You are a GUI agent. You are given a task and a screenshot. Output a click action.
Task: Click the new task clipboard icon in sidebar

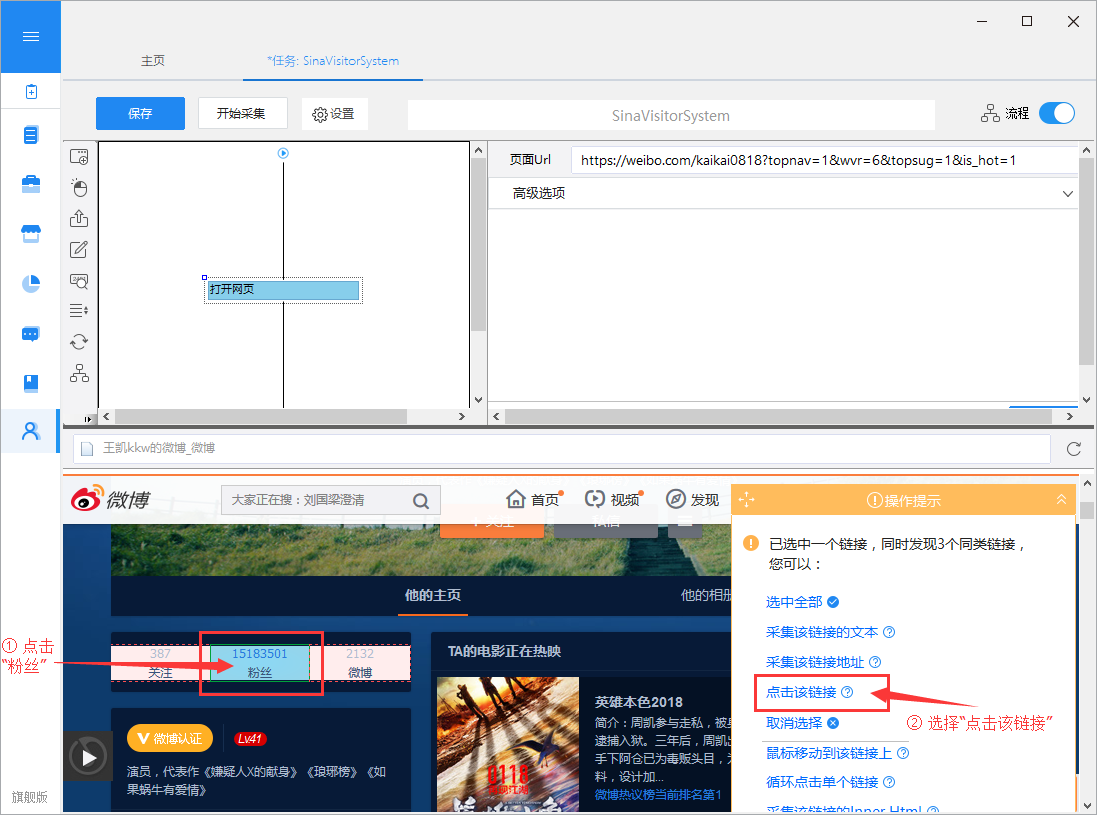[31, 92]
